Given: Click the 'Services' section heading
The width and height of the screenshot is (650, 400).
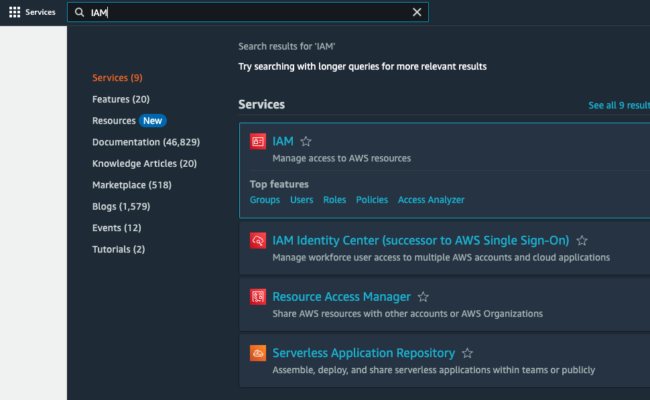Looking at the screenshot, I should coord(262,104).
